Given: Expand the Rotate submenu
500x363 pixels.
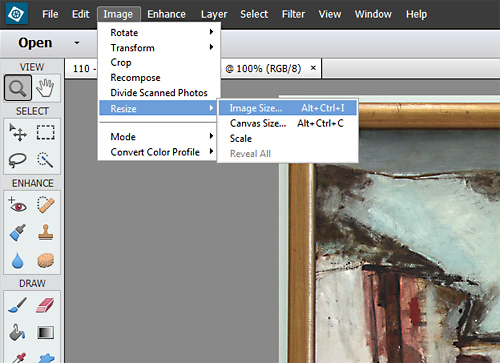Looking at the screenshot, I should 159,33.
